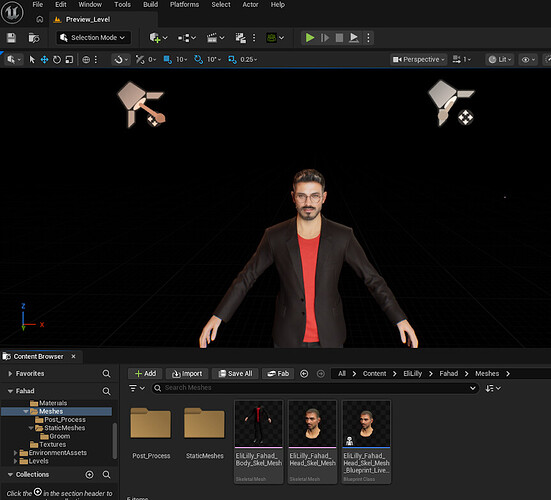Click the Browse content drawer icon
The width and height of the screenshot is (551, 500).
click(34, 38)
